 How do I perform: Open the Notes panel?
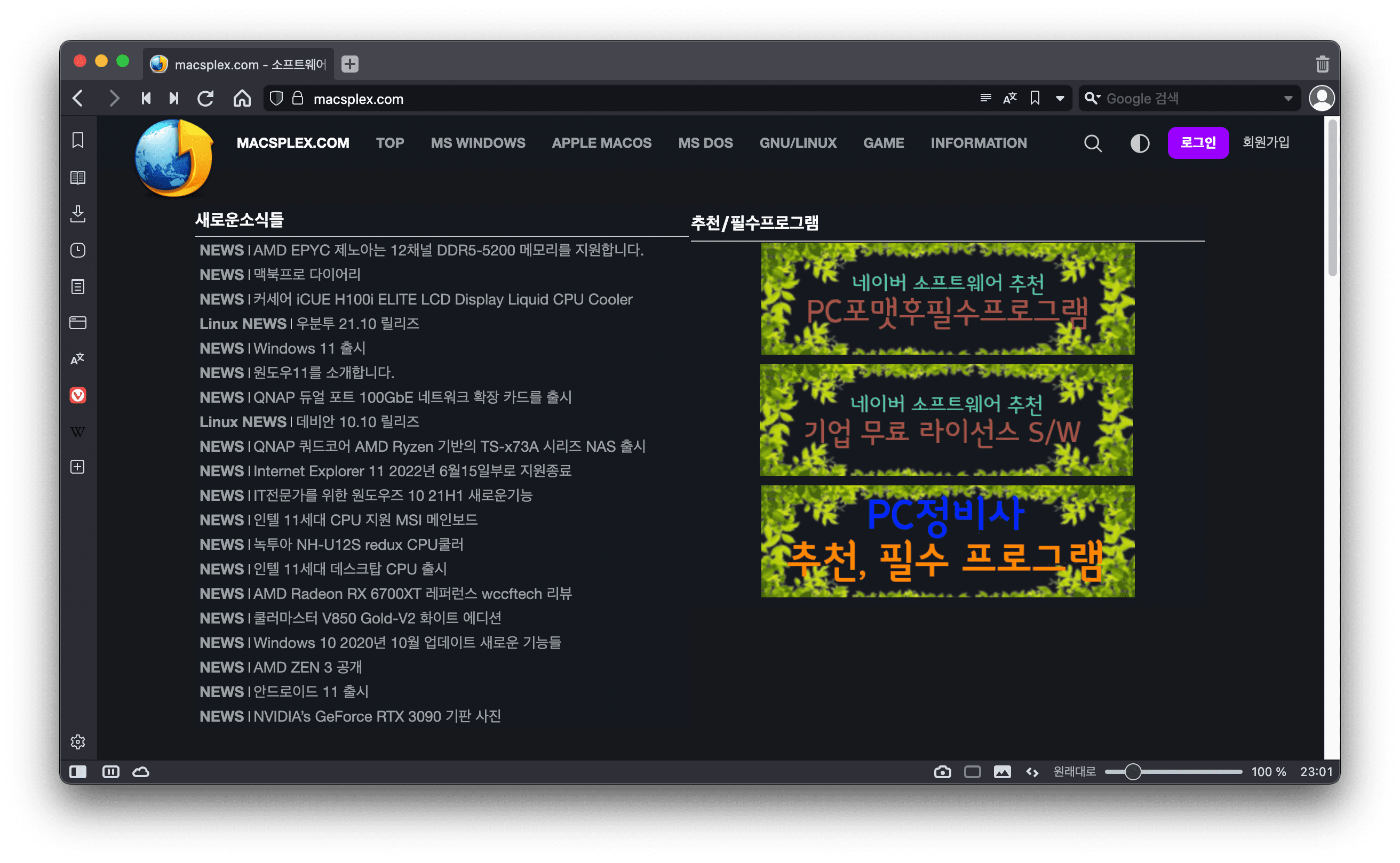point(78,286)
